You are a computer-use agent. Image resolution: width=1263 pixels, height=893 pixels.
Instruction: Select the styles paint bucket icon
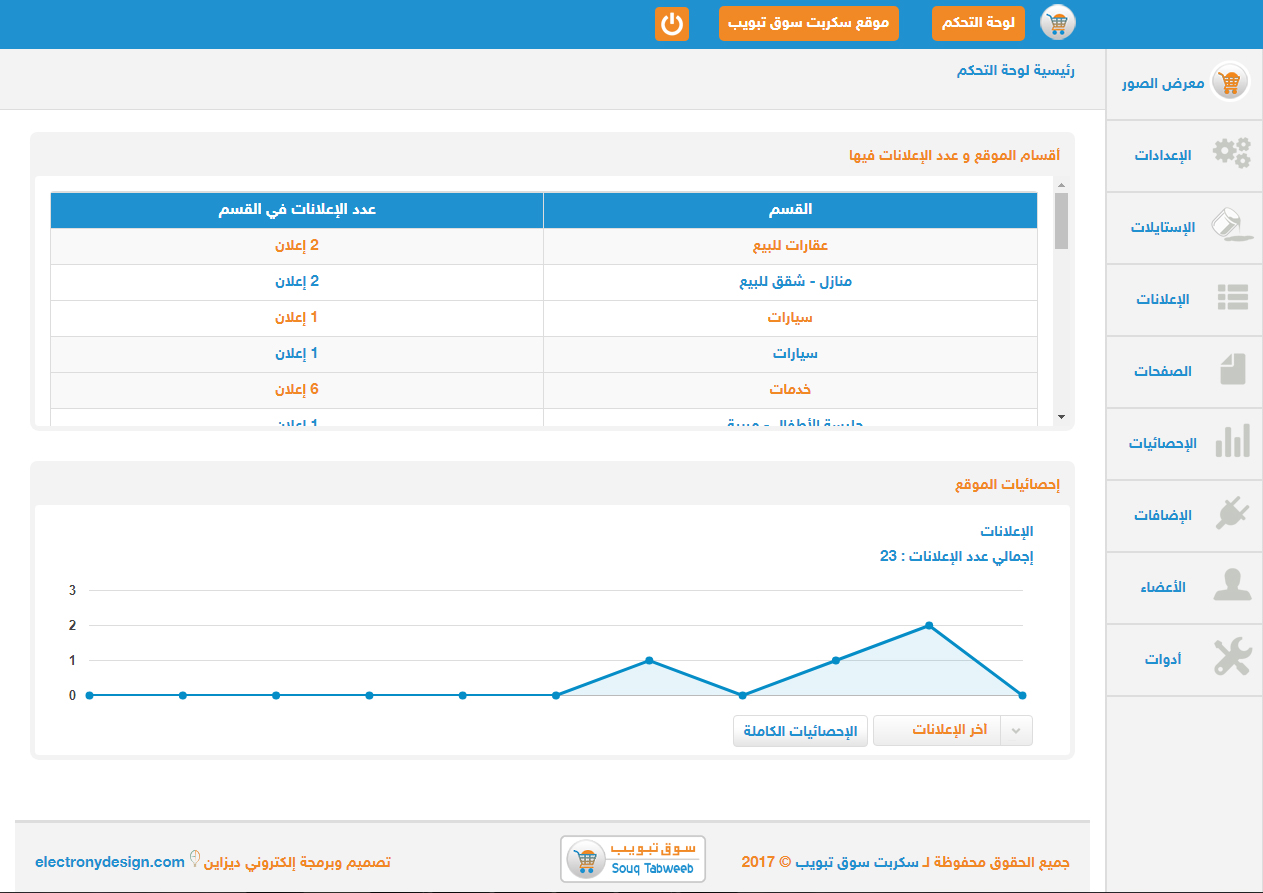point(1231,226)
